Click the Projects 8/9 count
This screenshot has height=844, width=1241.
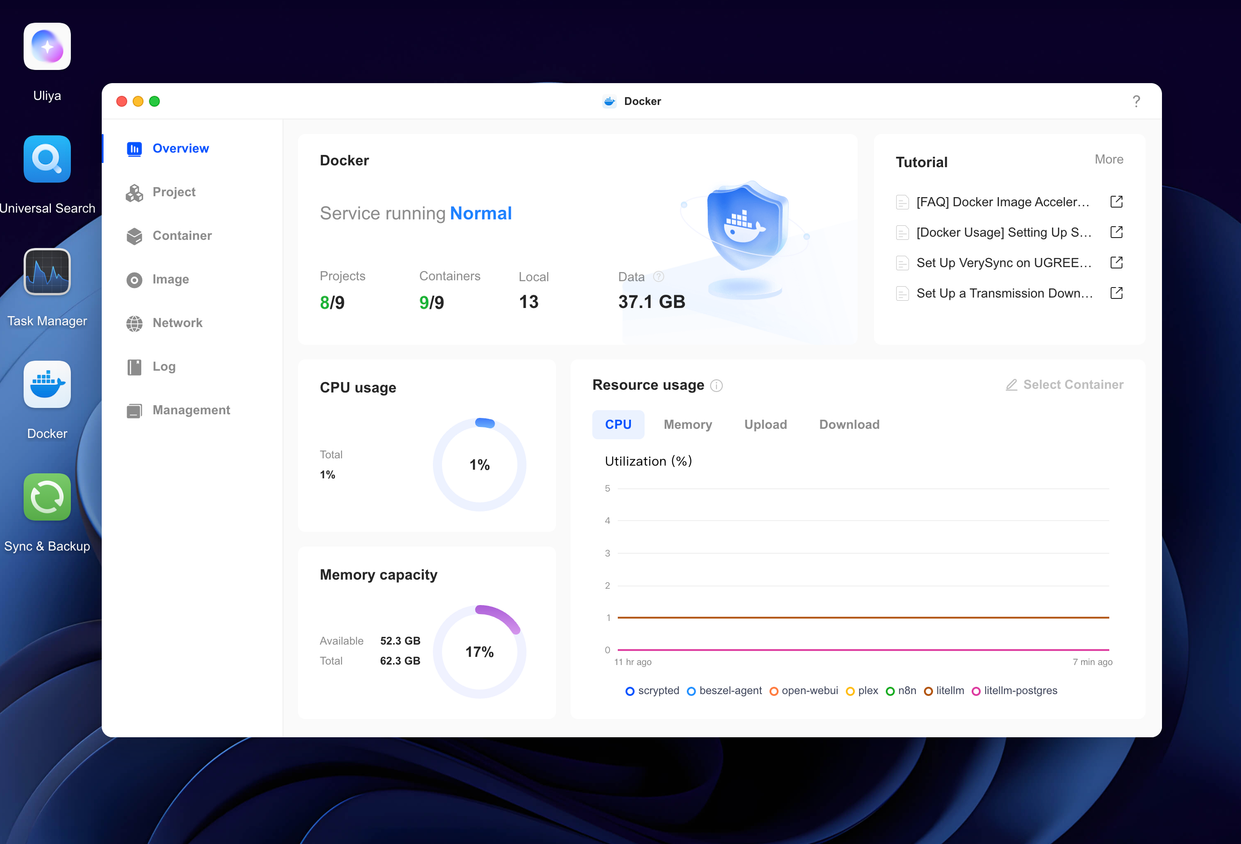[332, 302]
